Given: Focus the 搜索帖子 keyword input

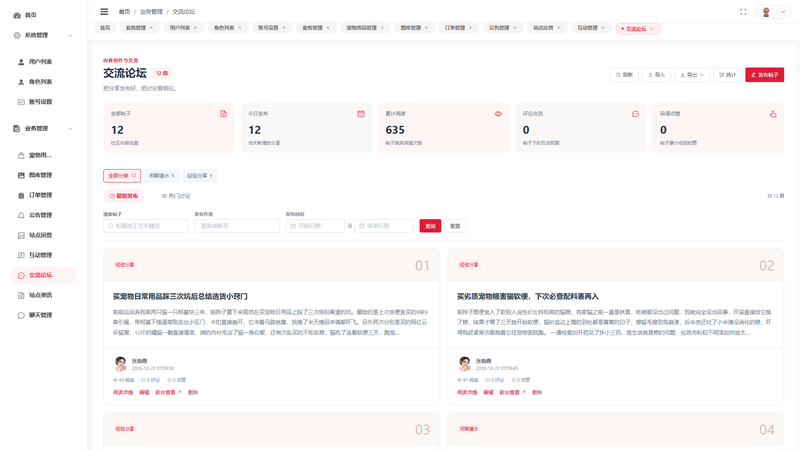Looking at the screenshot, I should [x=146, y=226].
